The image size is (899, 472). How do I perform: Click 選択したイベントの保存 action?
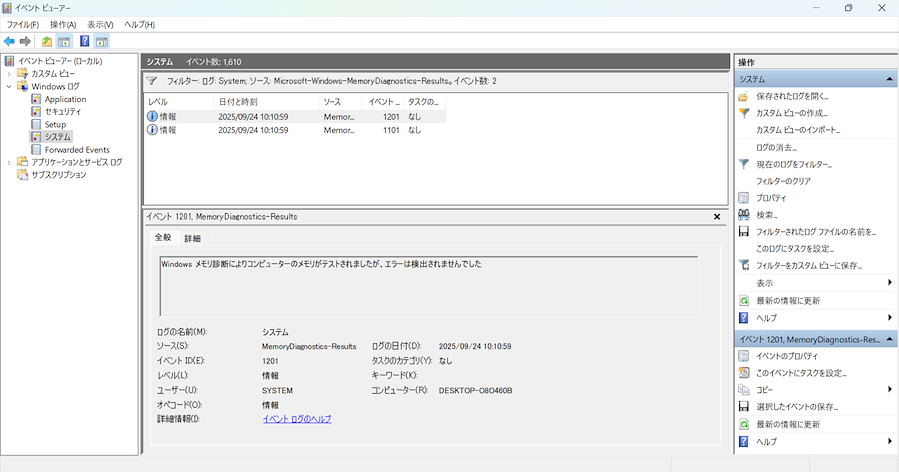point(796,407)
